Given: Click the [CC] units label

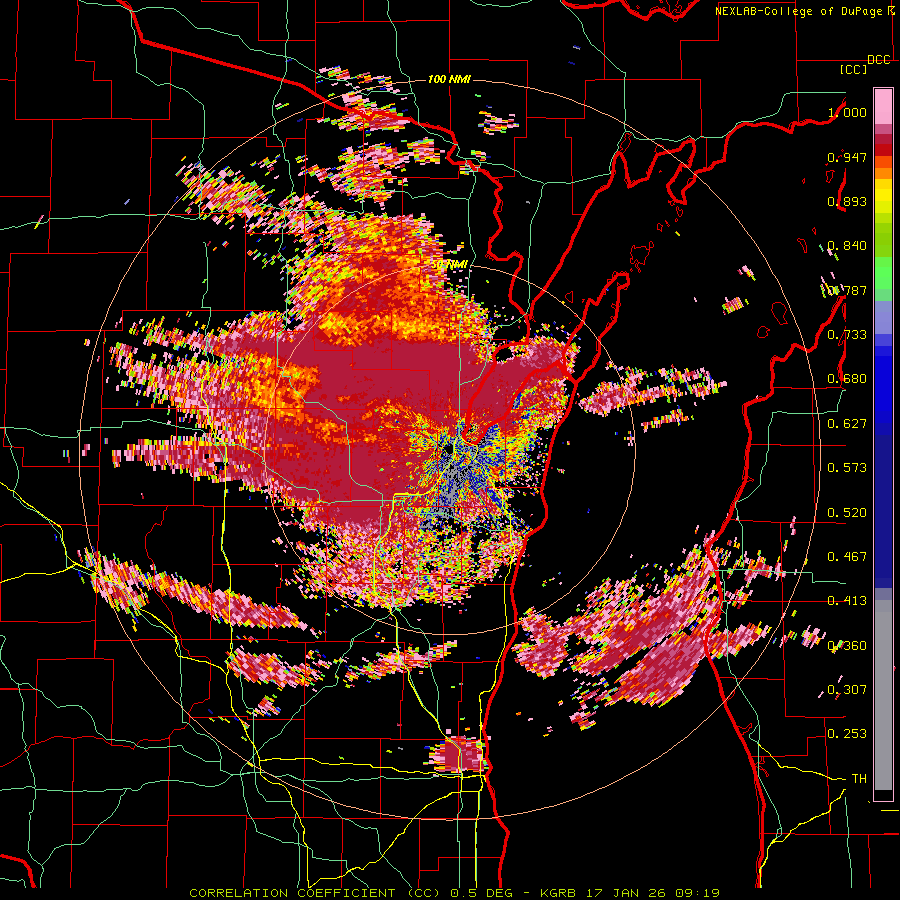Looking at the screenshot, I should [854, 69].
